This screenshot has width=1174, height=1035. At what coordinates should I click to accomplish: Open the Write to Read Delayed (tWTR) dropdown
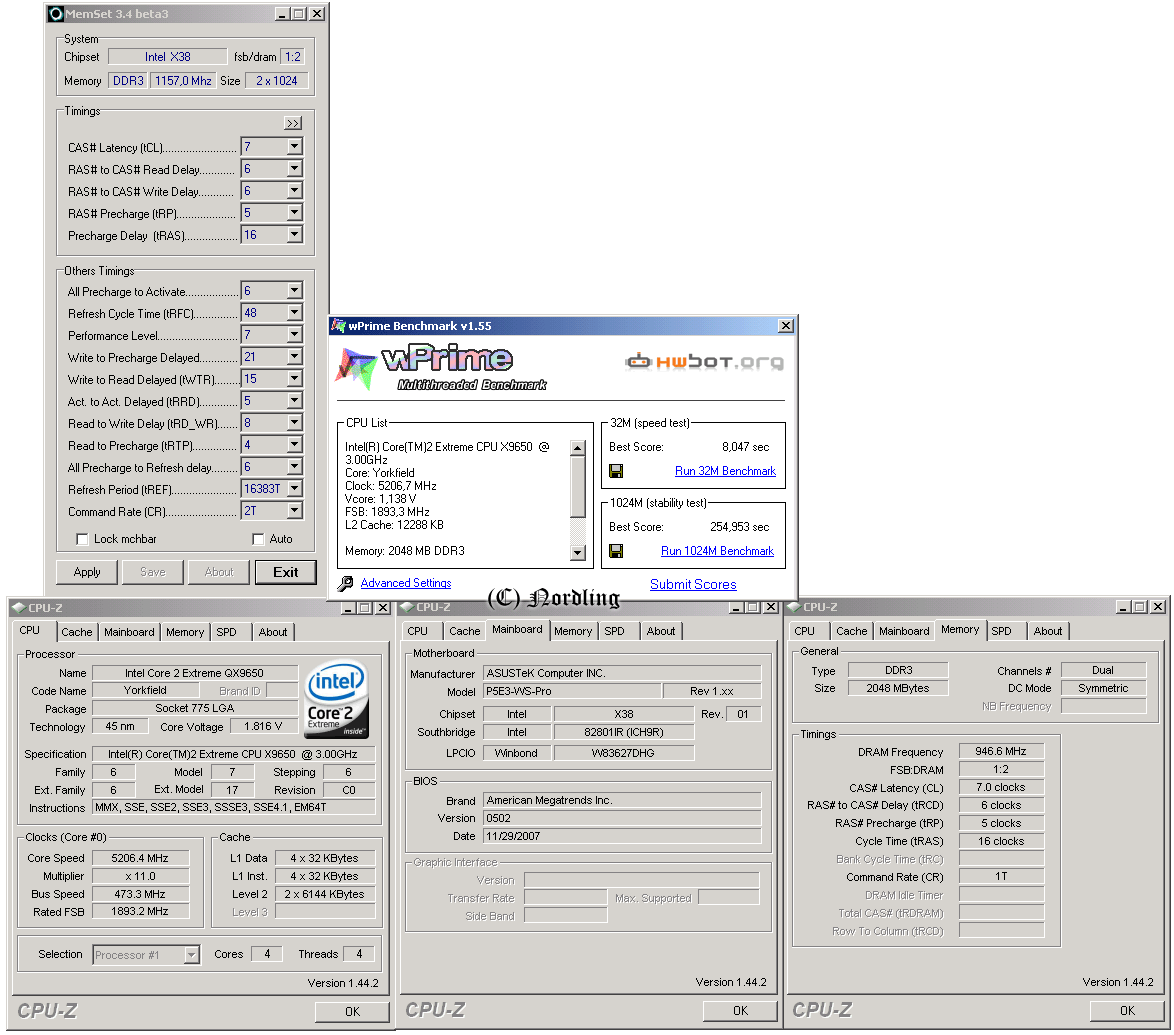[294, 378]
